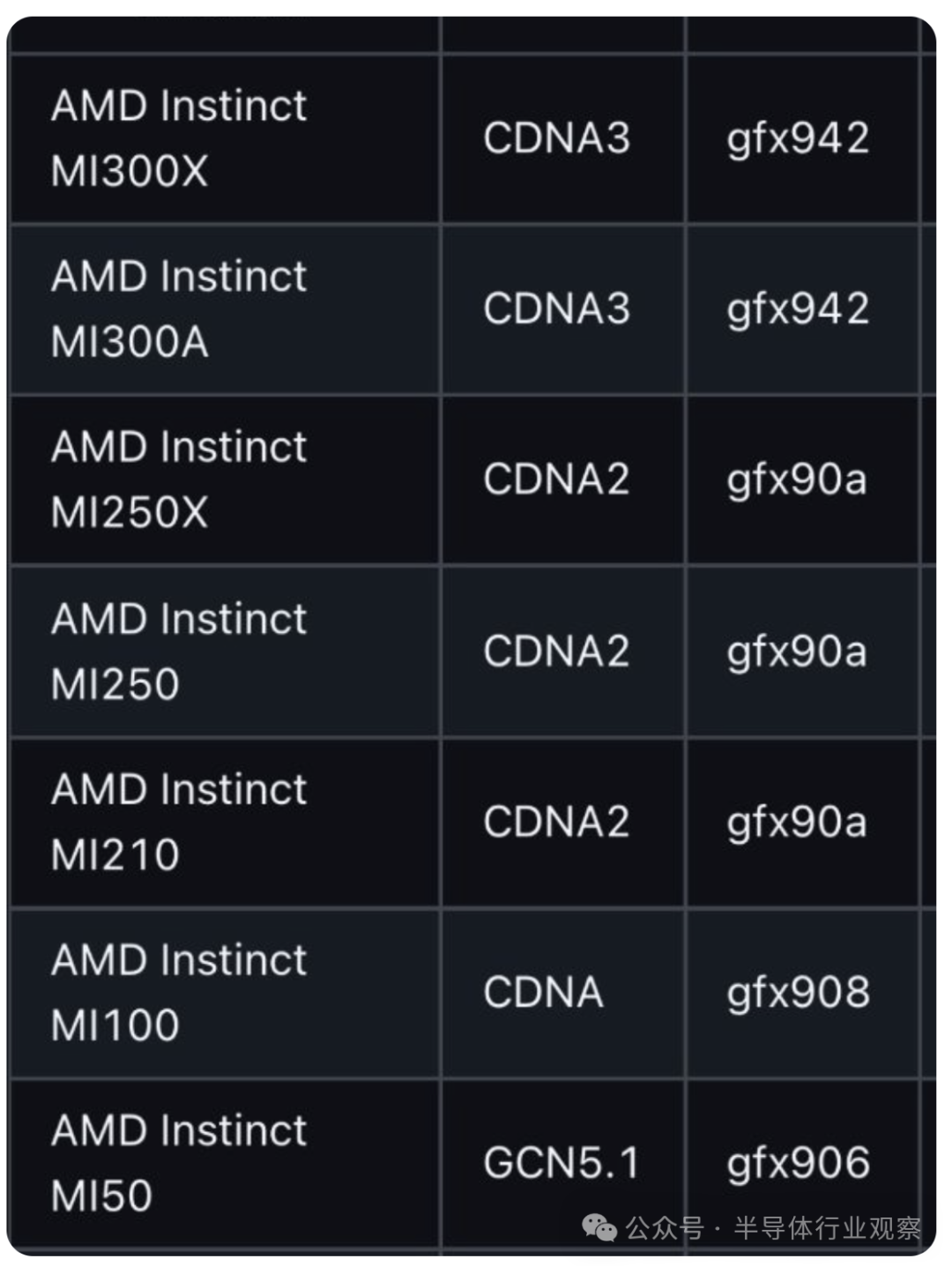This screenshot has width=952, height=1266.
Task: Click the AMD Instinct MI250X name cell
Action: 225,480
